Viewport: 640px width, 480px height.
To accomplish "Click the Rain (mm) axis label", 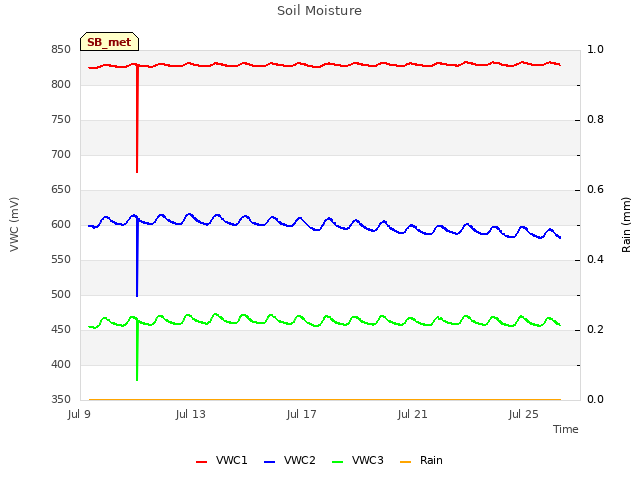I will [626, 224].
